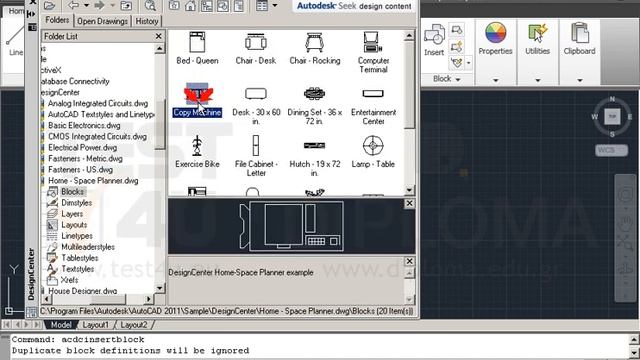This screenshot has height=360, width=640.
Task: Select Fasteners - US.dwg in tree
Action: point(80,169)
